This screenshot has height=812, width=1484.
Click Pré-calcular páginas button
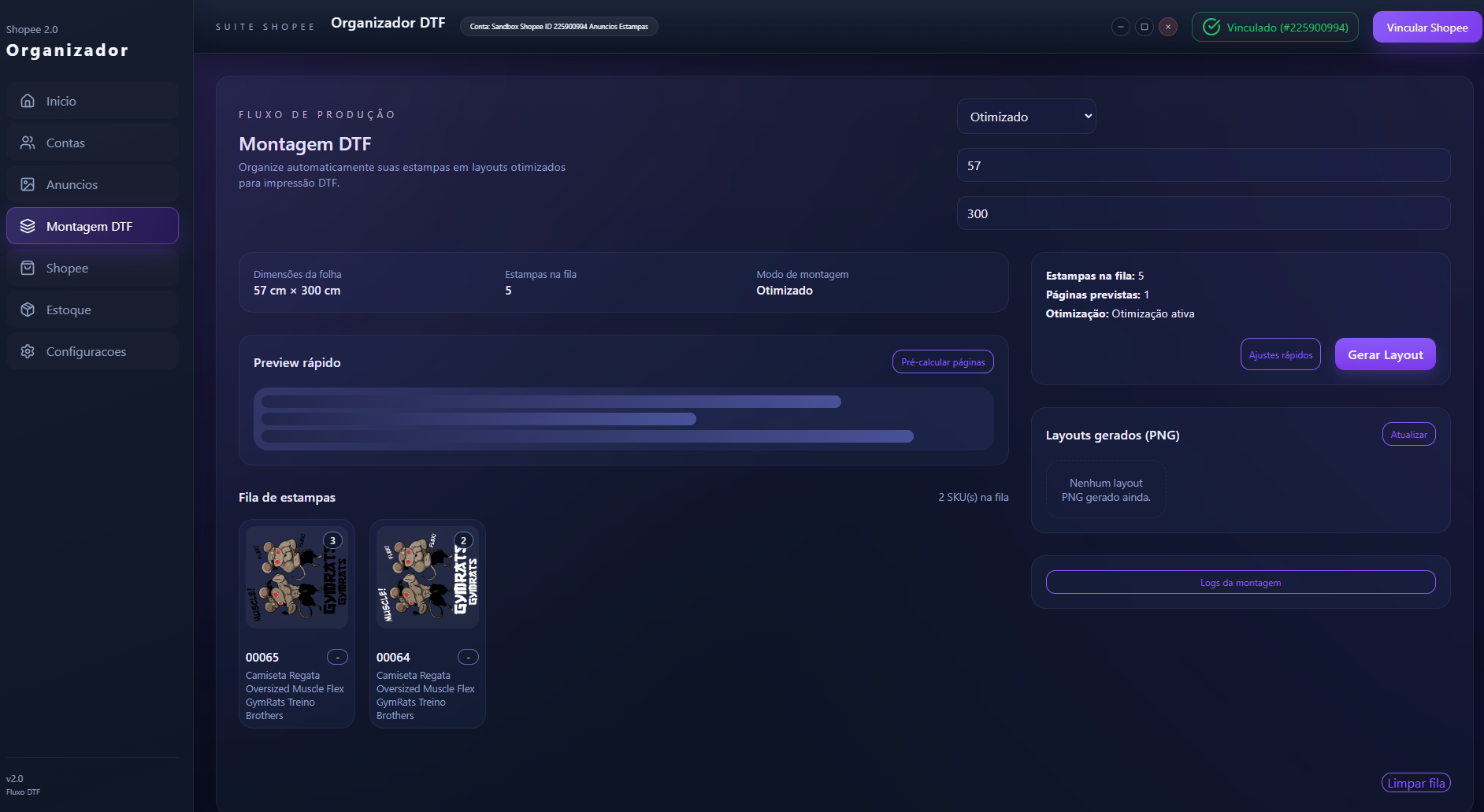(942, 362)
